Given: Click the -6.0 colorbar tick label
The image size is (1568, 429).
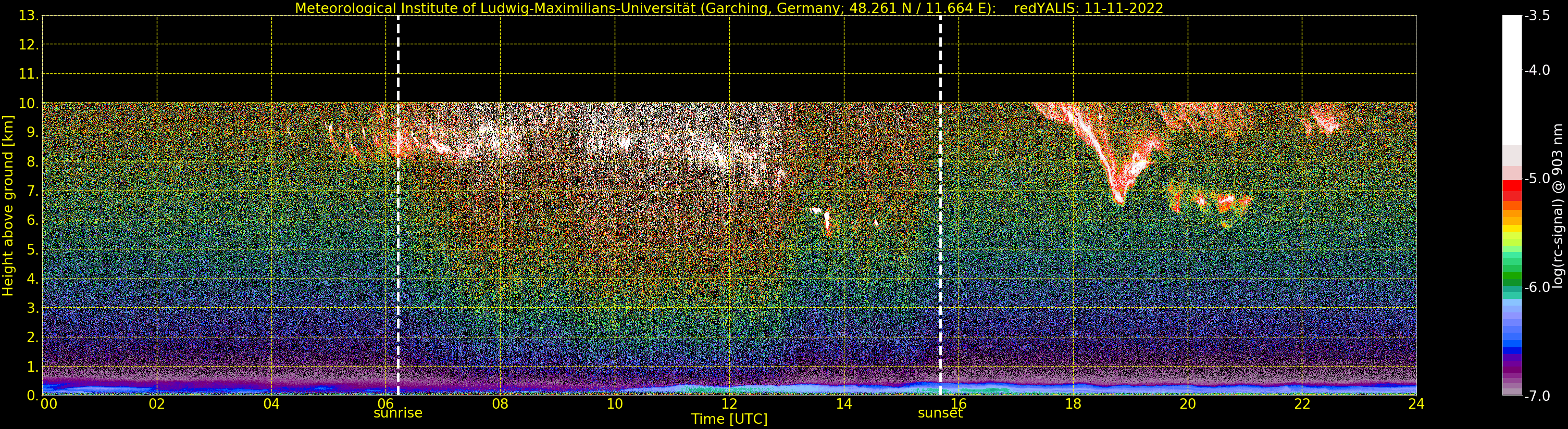Looking at the screenshot, I should 1537,287.
